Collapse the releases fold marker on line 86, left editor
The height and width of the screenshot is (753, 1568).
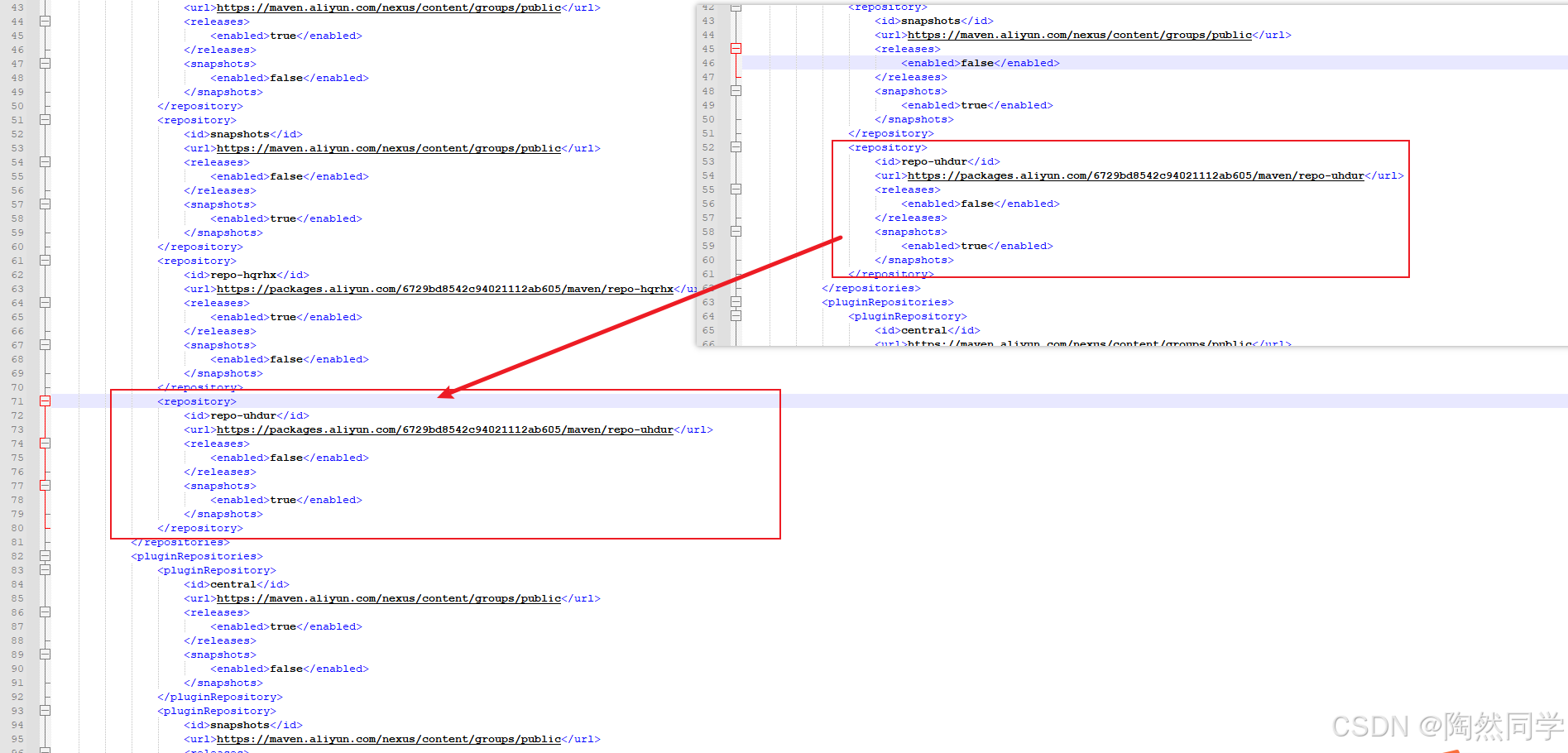(46, 612)
